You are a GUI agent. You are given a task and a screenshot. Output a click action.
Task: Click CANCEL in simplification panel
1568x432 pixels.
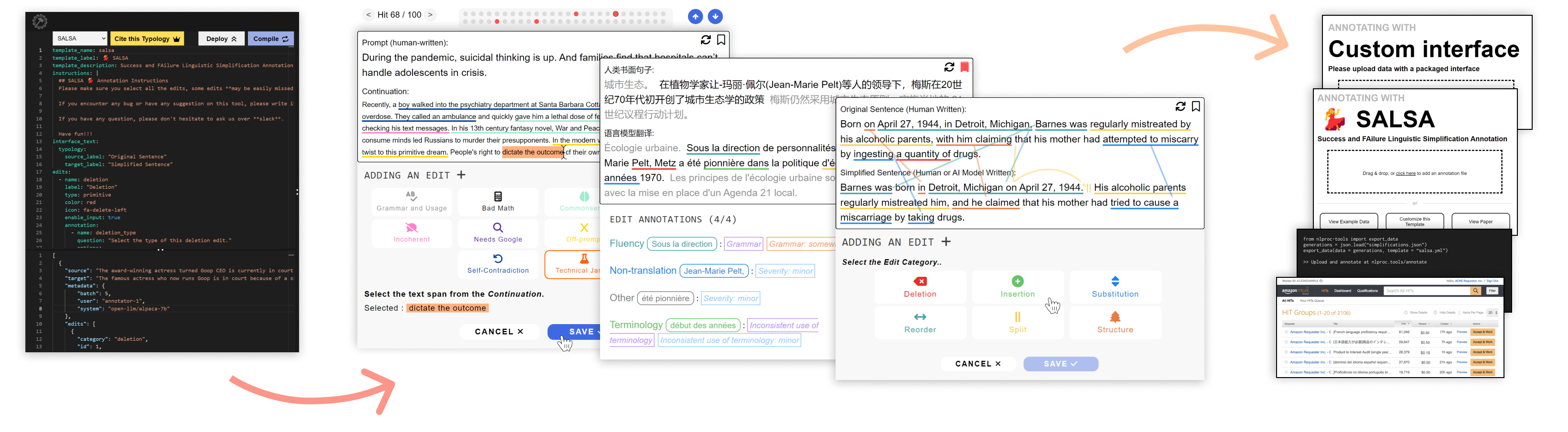(x=977, y=364)
